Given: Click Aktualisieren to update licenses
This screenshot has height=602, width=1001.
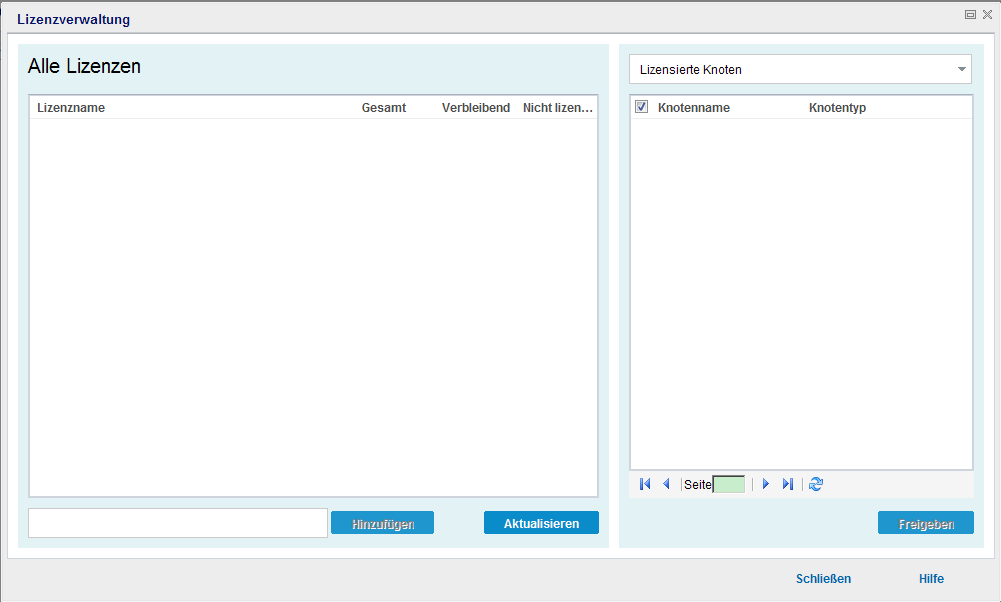Looking at the screenshot, I should click(x=541, y=522).
